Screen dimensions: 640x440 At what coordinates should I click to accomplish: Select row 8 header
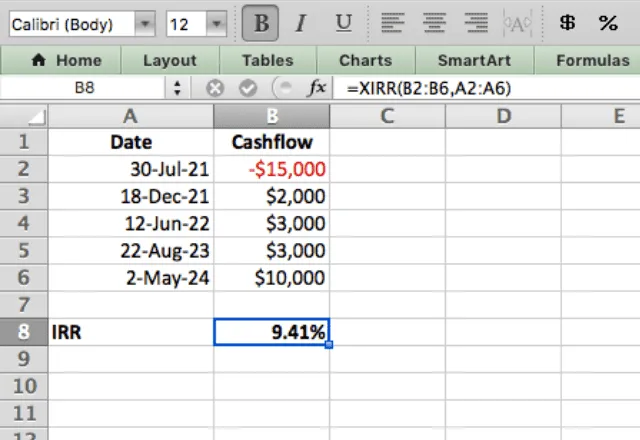pos(24,332)
